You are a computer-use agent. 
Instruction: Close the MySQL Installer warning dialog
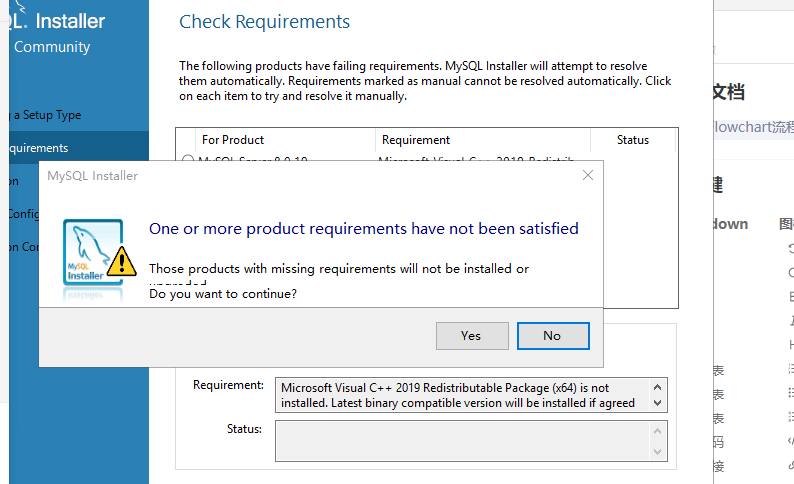click(x=587, y=175)
